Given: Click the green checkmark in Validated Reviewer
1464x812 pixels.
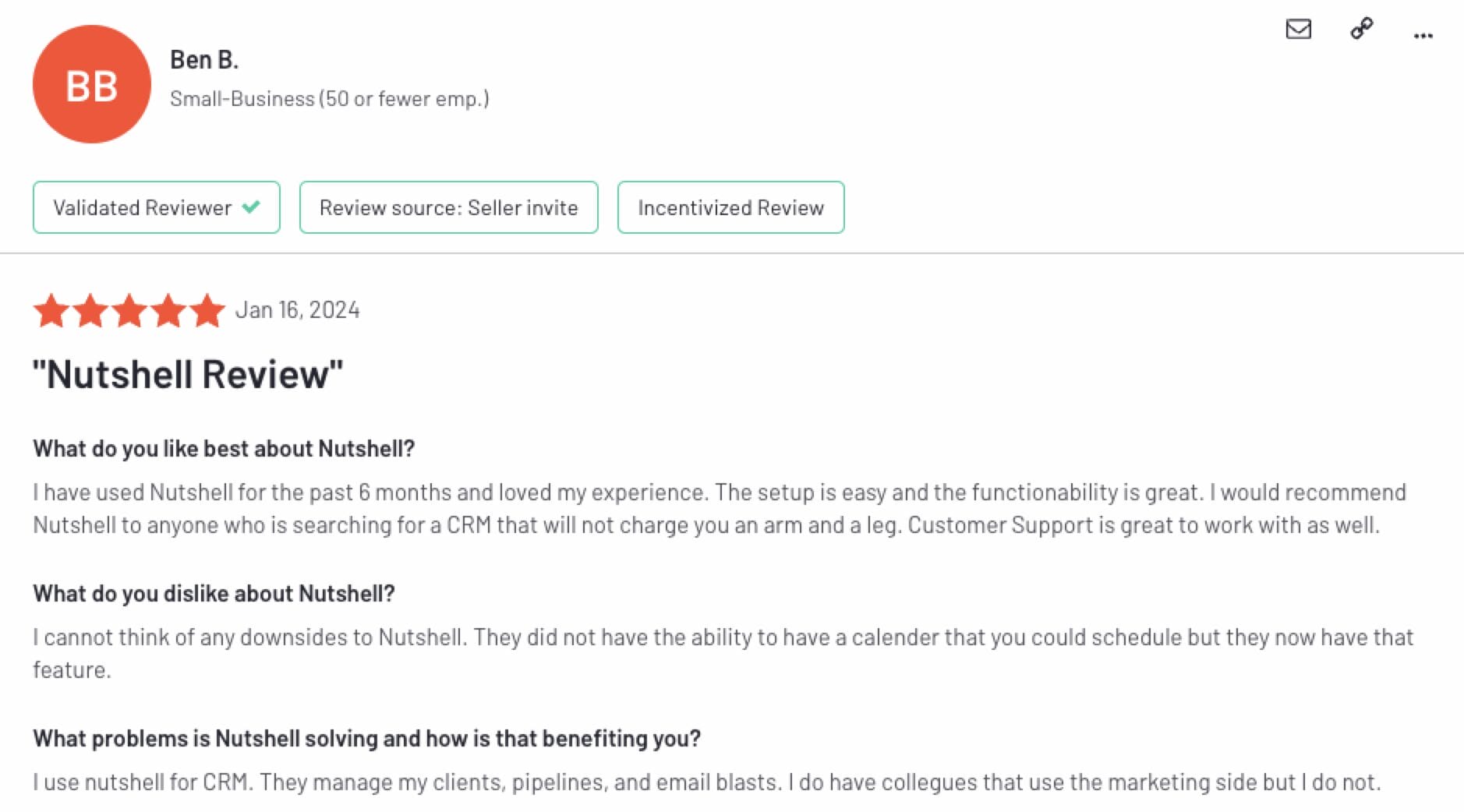Looking at the screenshot, I should (x=251, y=207).
